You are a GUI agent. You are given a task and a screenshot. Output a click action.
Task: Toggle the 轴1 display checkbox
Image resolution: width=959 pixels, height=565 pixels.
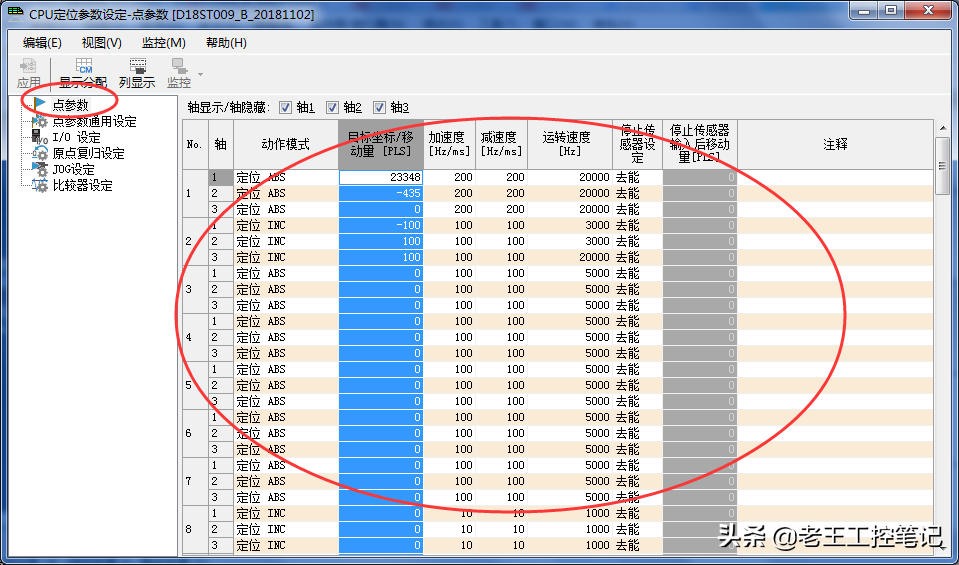tap(285, 108)
